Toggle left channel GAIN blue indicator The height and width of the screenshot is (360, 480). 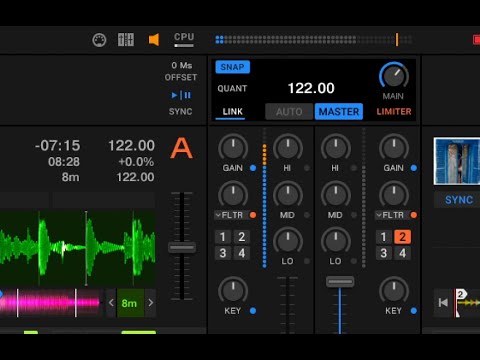(x=253, y=168)
